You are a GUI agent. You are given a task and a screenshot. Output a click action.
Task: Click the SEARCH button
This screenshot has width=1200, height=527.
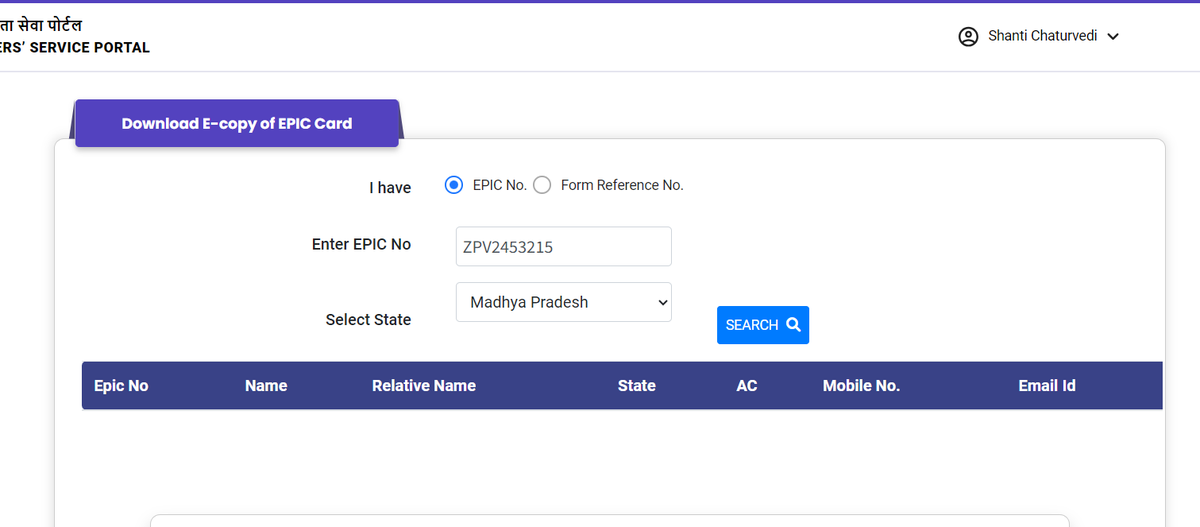pos(763,325)
